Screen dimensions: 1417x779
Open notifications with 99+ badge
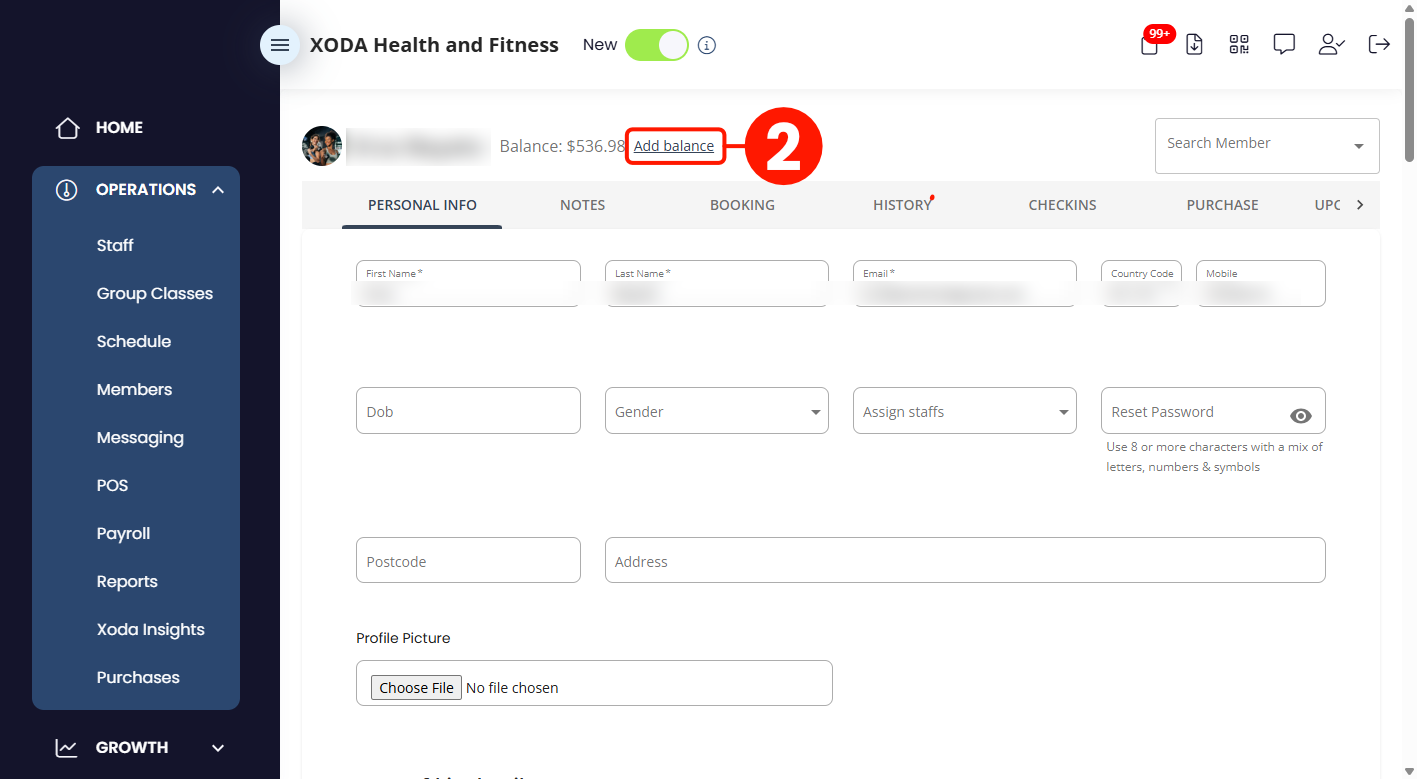1151,44
